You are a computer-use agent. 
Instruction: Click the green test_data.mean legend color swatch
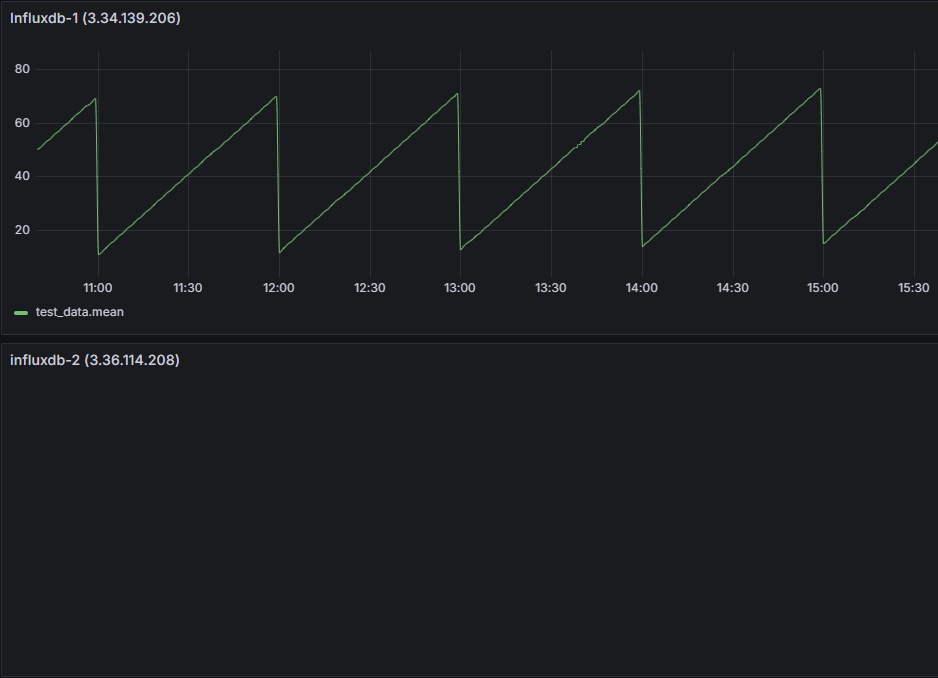[x=21, y=313]
